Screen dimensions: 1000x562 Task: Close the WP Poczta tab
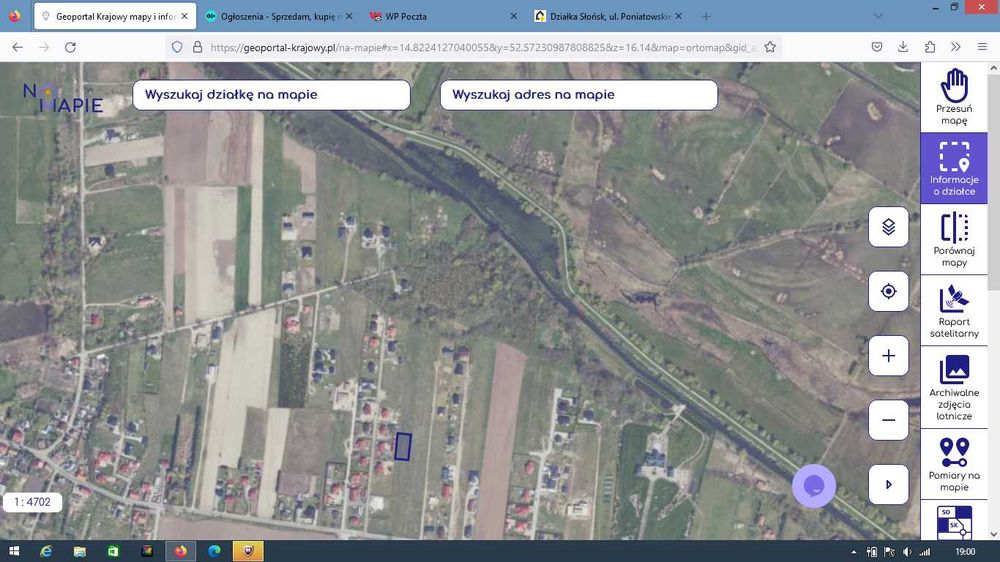(513, 17)
